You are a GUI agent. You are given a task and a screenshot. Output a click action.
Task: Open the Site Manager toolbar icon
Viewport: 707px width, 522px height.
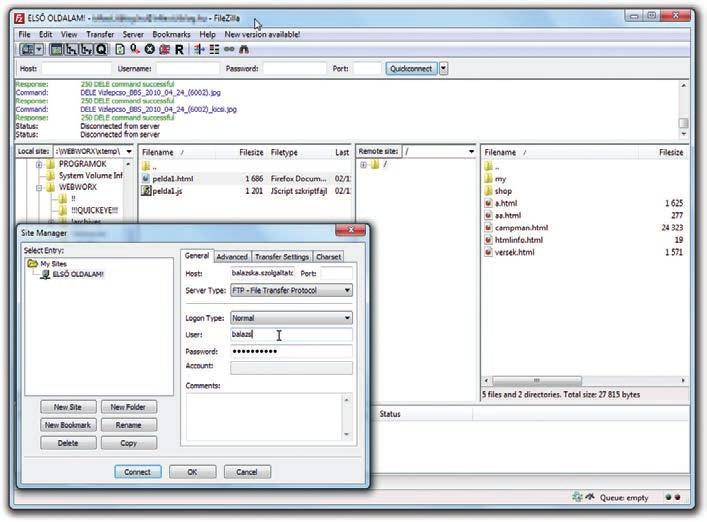(27, 50)
